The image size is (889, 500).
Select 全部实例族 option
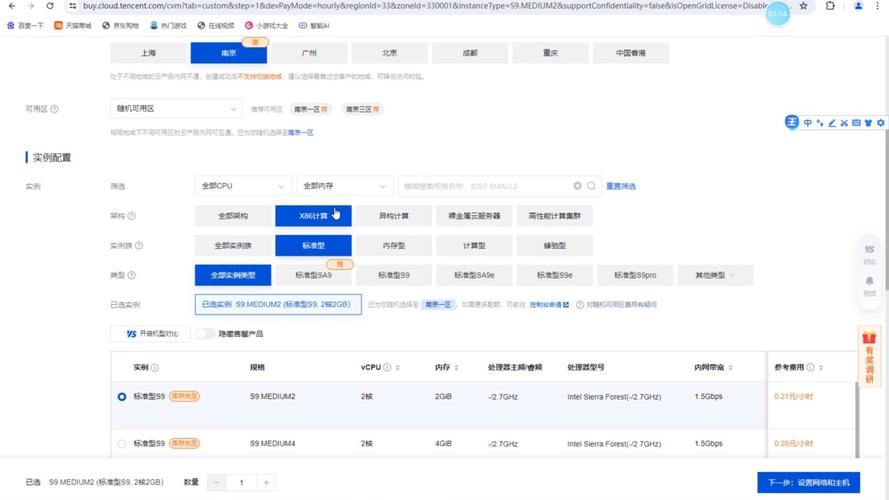[233, 245]
